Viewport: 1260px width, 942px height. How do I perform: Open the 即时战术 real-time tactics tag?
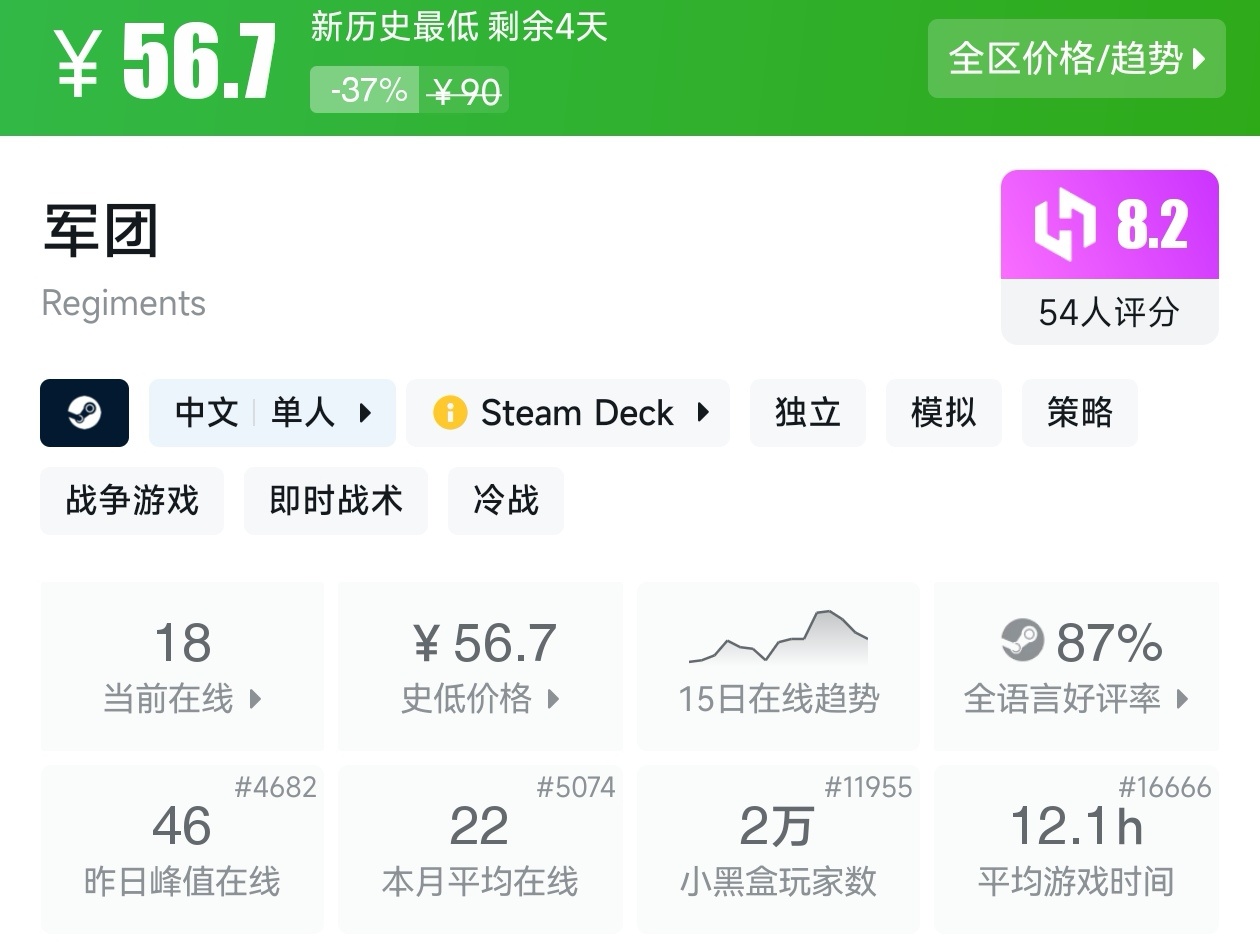335,501
